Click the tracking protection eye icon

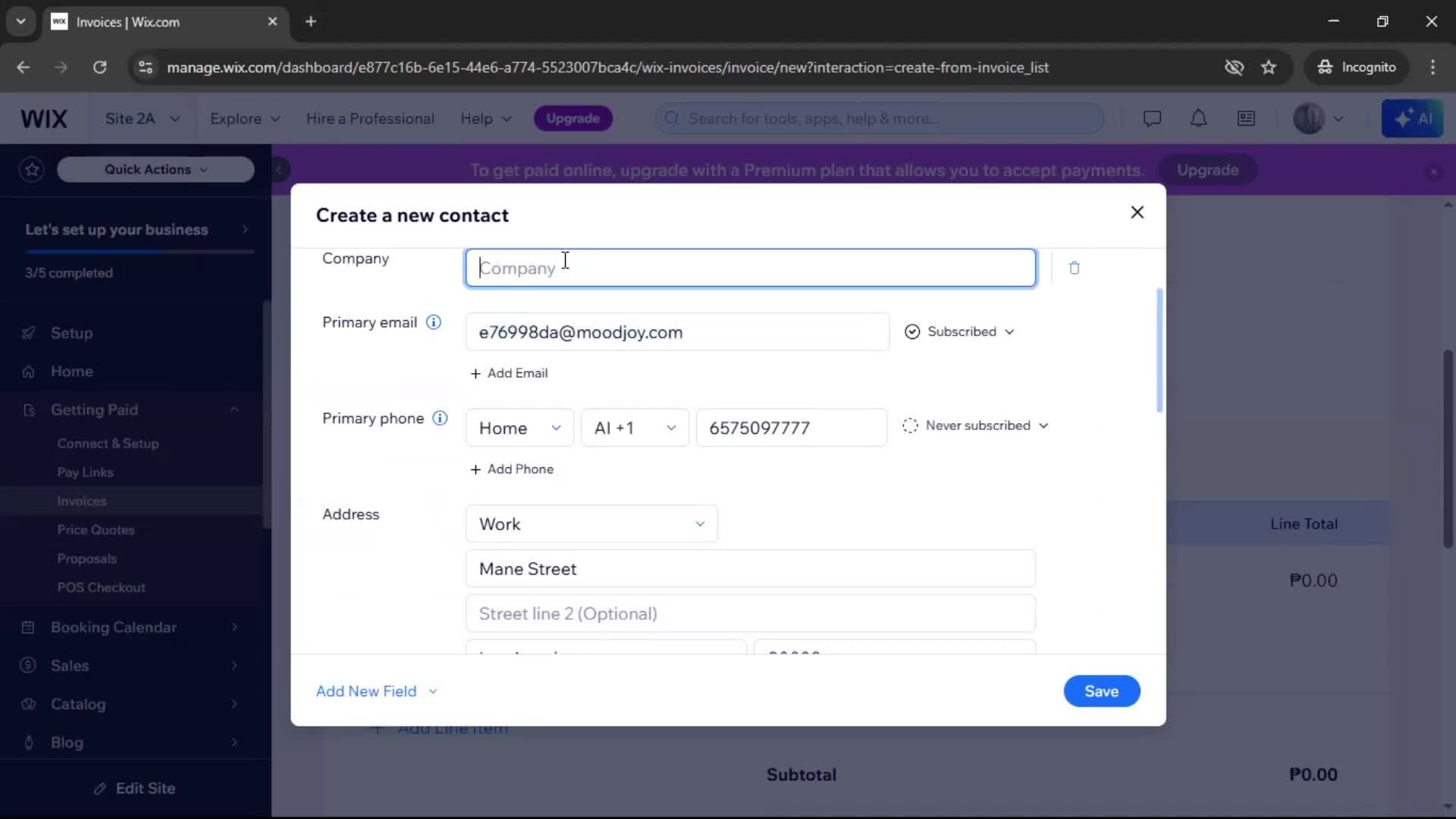[1234, 67]
